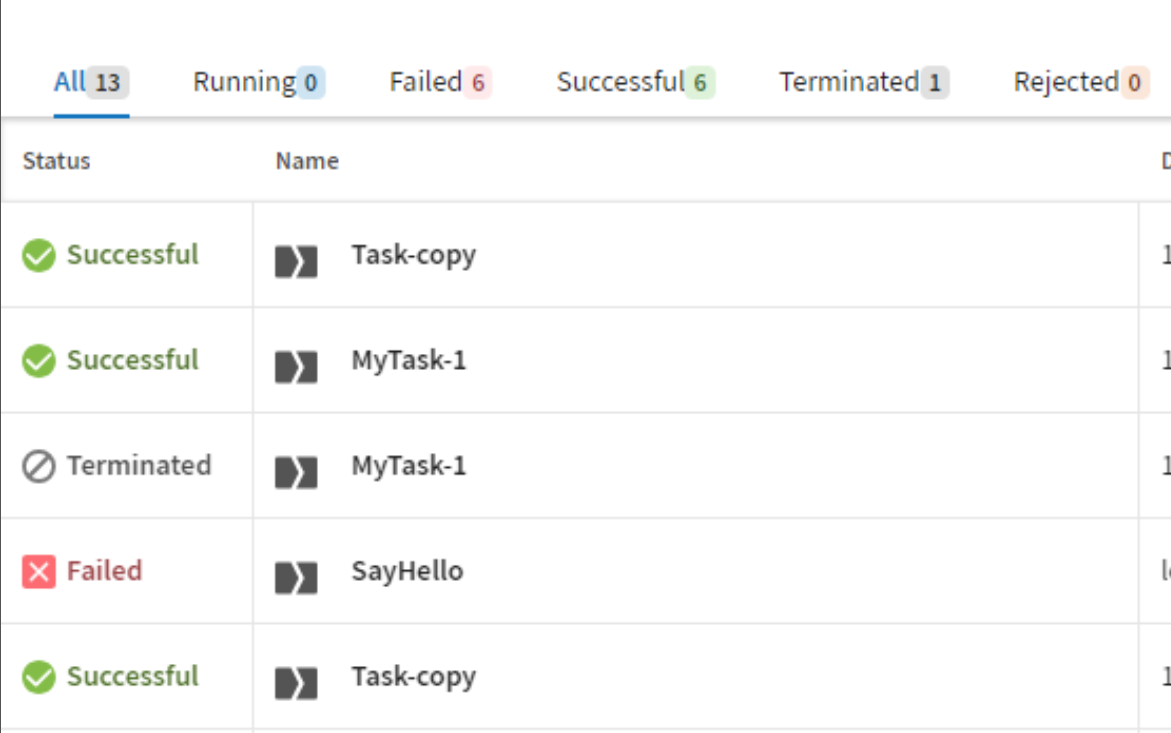
Task: Open the first Task-copy entry
Action: click(x=415, y=255)
